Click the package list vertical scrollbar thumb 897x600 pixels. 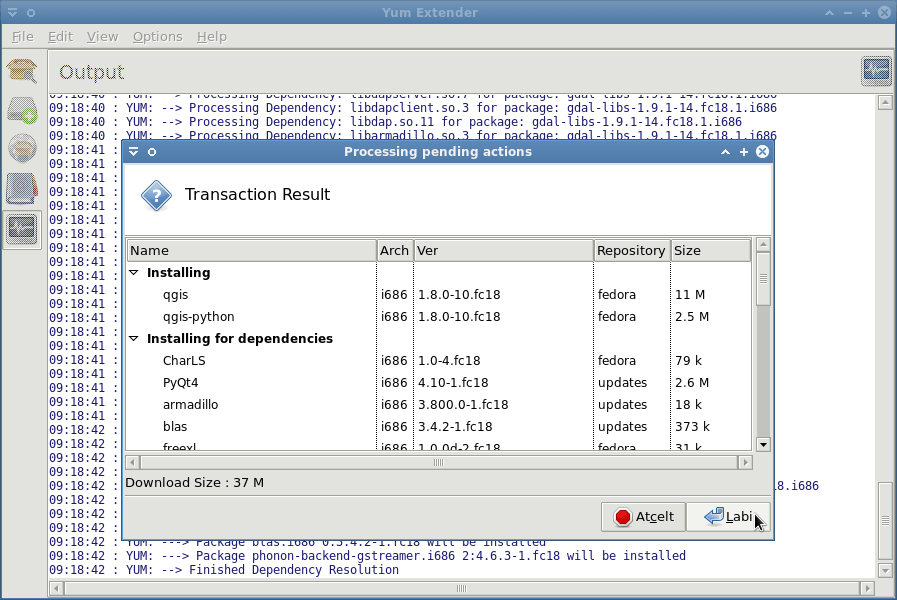pos(763,279)
